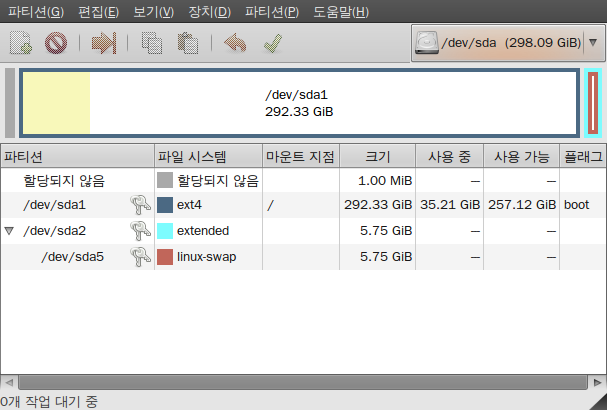The height and width of the screenshot is (410, 607).
Task: Click the linux-swap red color swatch
Action: 165,257
